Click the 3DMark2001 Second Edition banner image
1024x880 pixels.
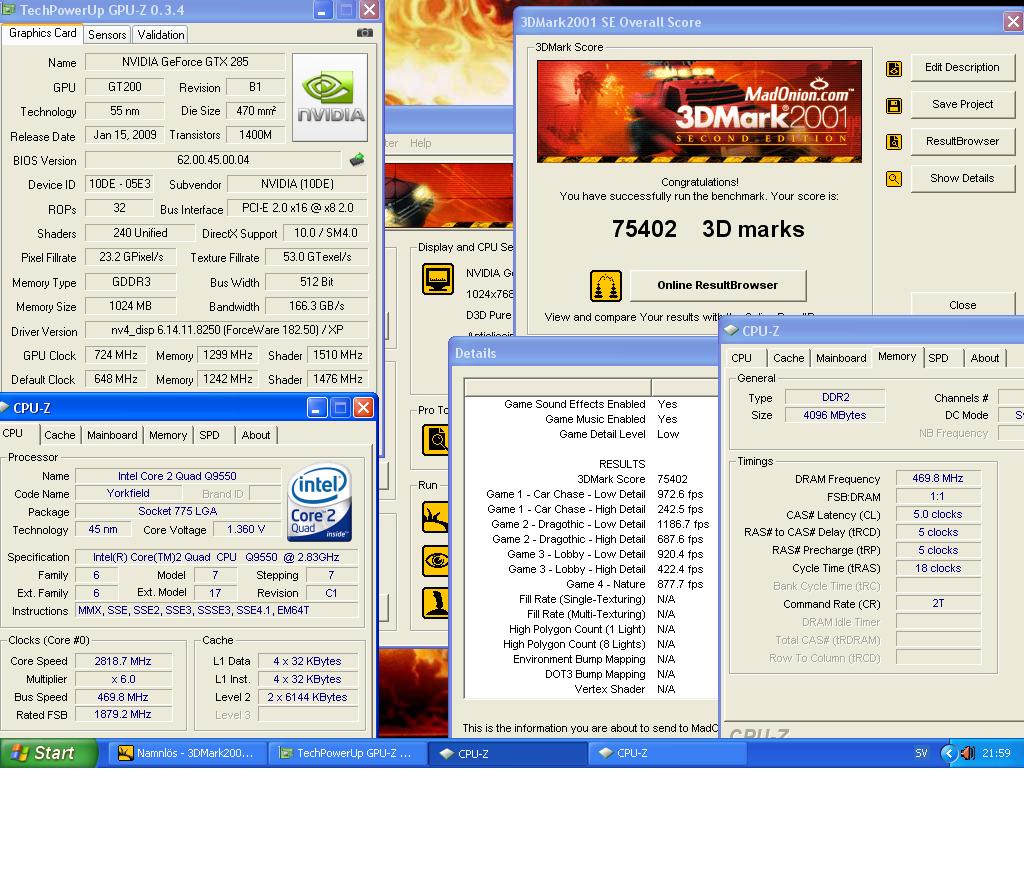click(699, 112)
